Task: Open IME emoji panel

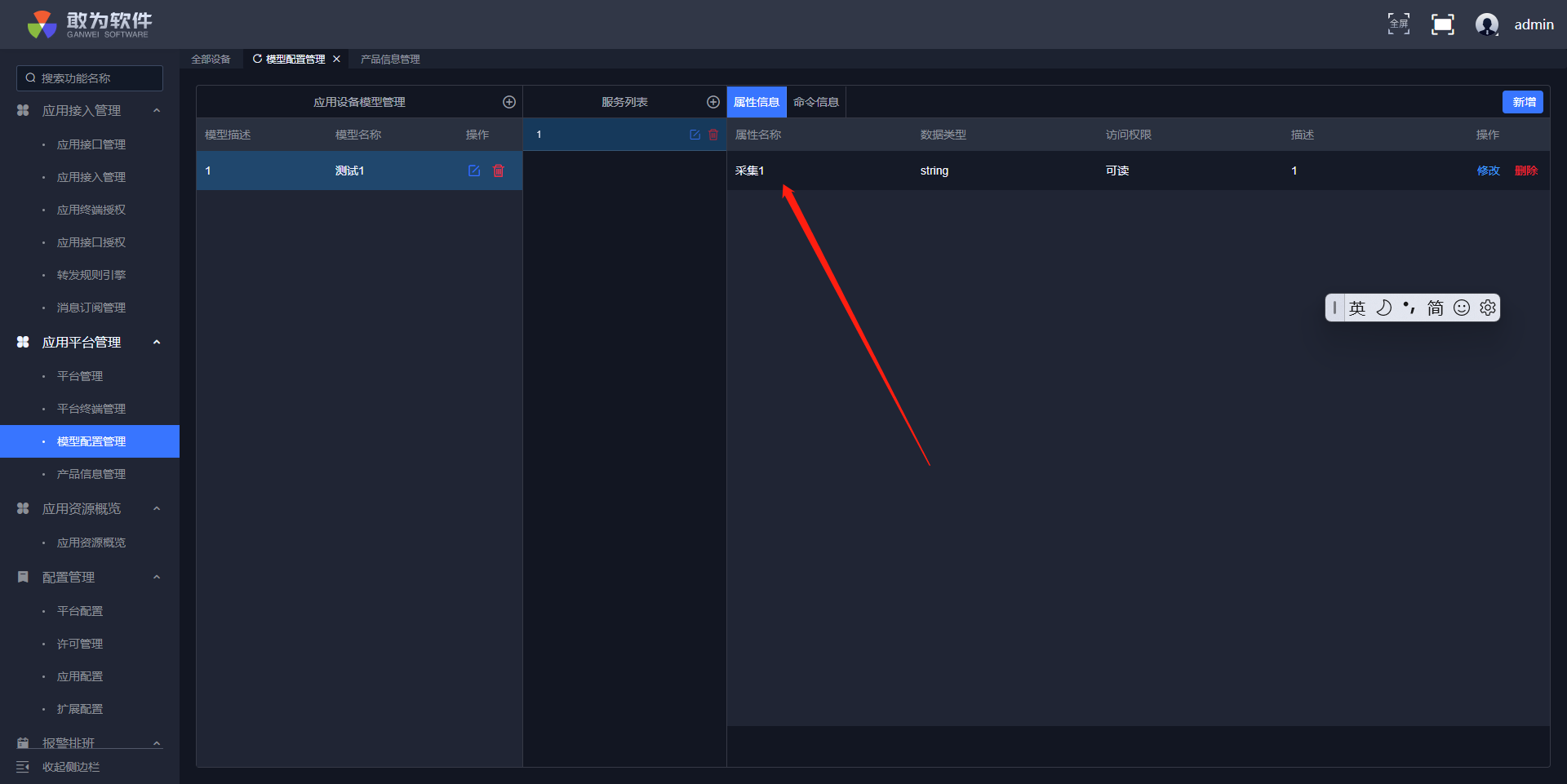Action: (x=1462, y=308)
